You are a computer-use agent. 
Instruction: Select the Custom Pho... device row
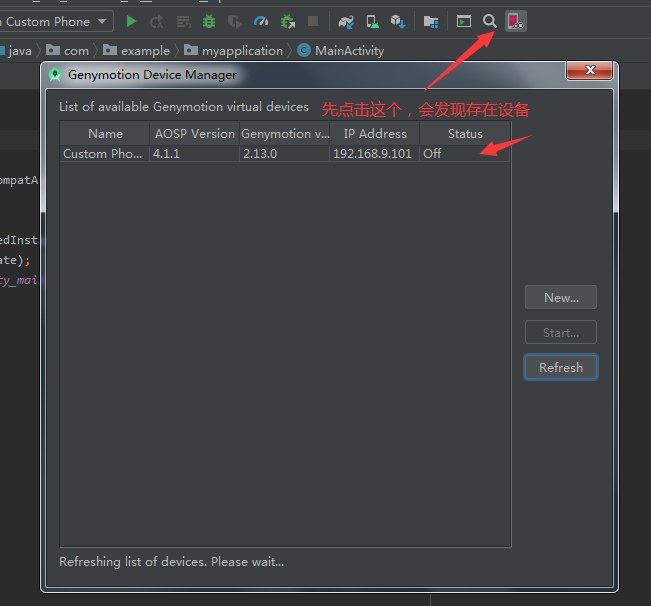click(x=285, y=154)
